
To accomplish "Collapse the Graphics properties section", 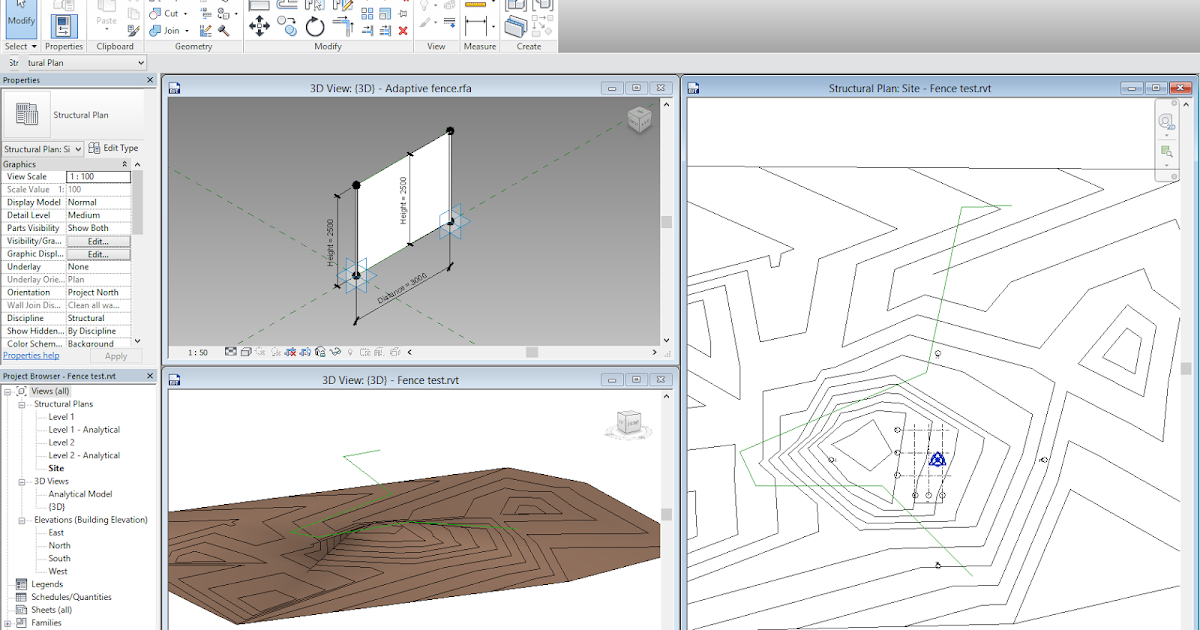I will (125, 164).
